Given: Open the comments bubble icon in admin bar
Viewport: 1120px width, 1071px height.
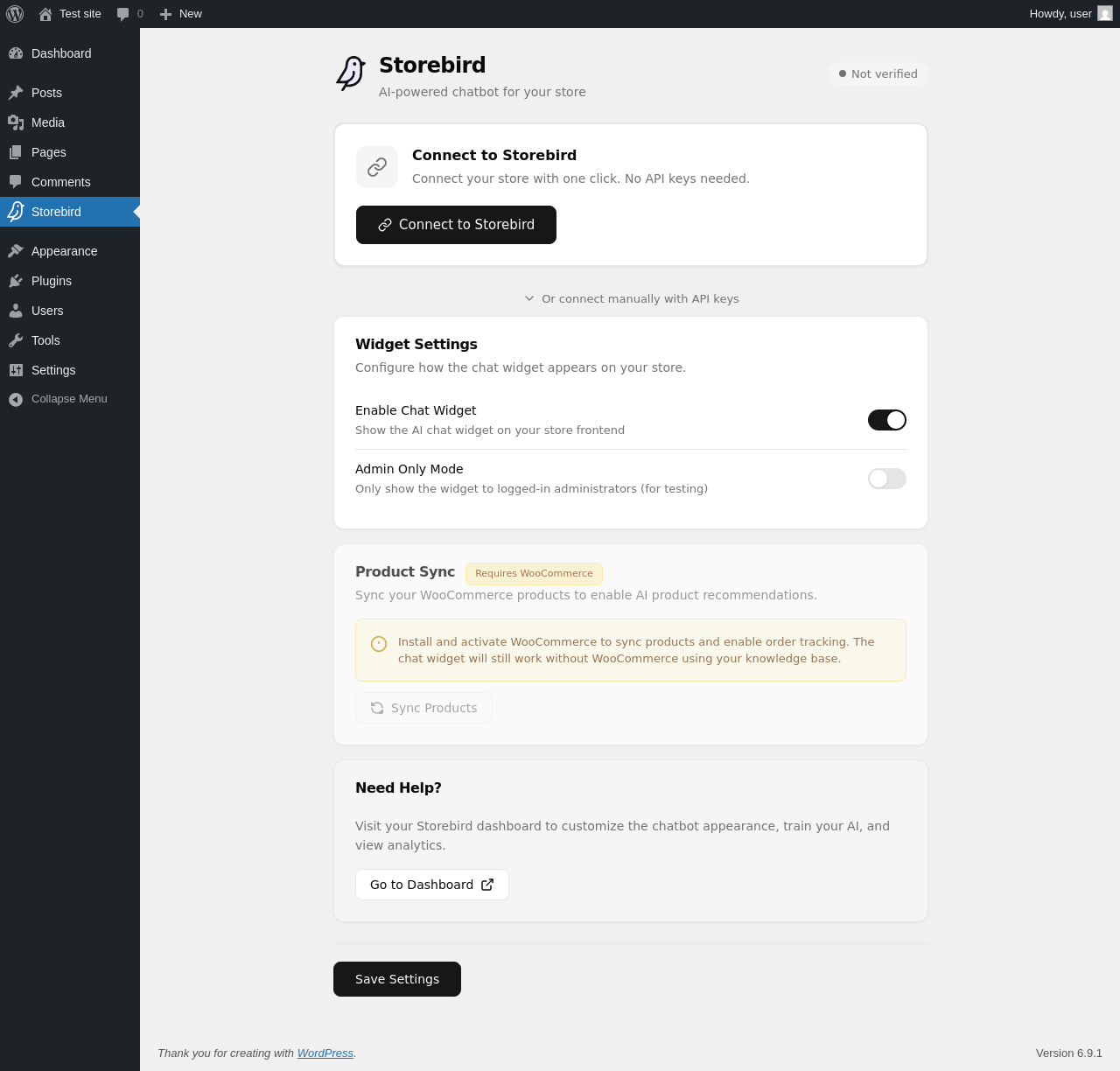Looking at the screenshot, I should click(x=123, y=14).
